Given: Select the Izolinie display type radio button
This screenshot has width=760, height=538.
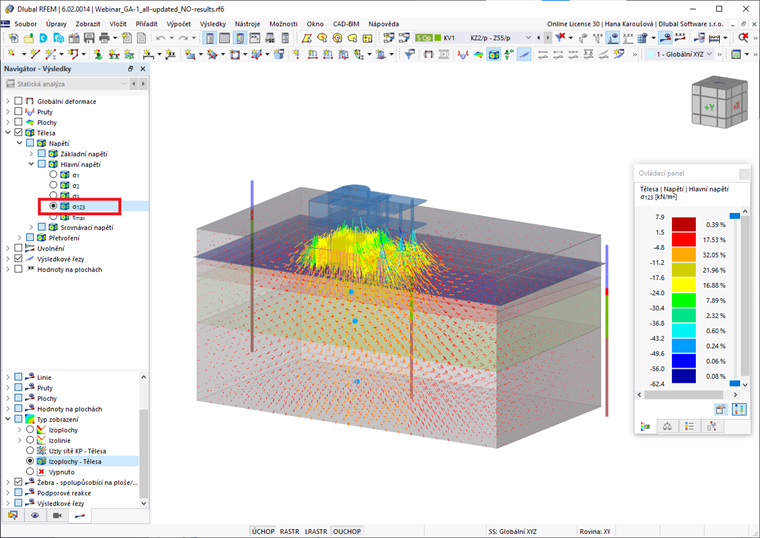Looking at the screenshot, I should click(x=30, y=440).
